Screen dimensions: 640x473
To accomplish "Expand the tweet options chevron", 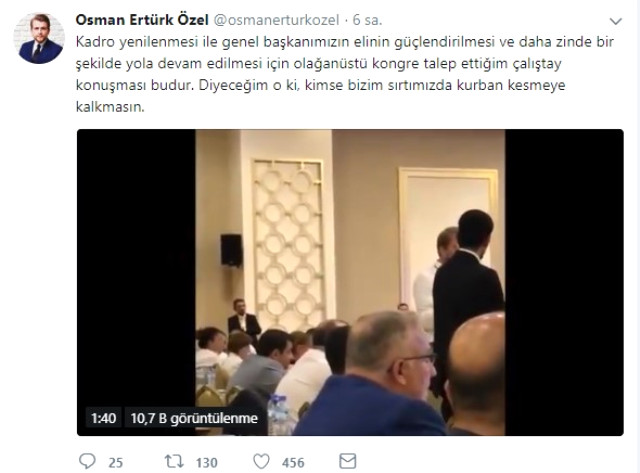I will coord(615,21).
